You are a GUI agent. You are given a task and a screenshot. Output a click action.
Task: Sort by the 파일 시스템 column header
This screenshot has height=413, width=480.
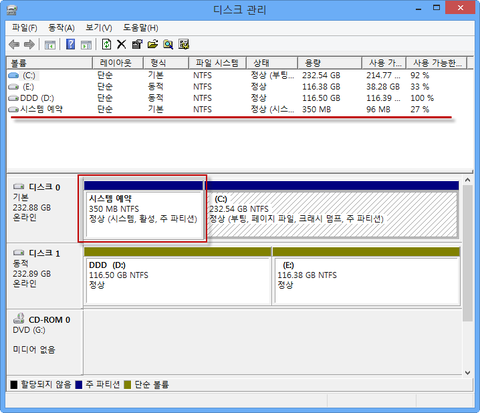[217, 63]
